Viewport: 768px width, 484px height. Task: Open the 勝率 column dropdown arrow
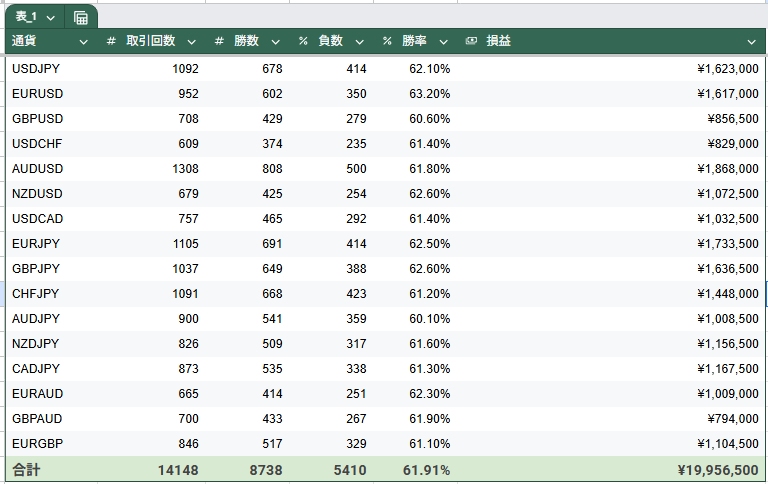click(444, 42)
